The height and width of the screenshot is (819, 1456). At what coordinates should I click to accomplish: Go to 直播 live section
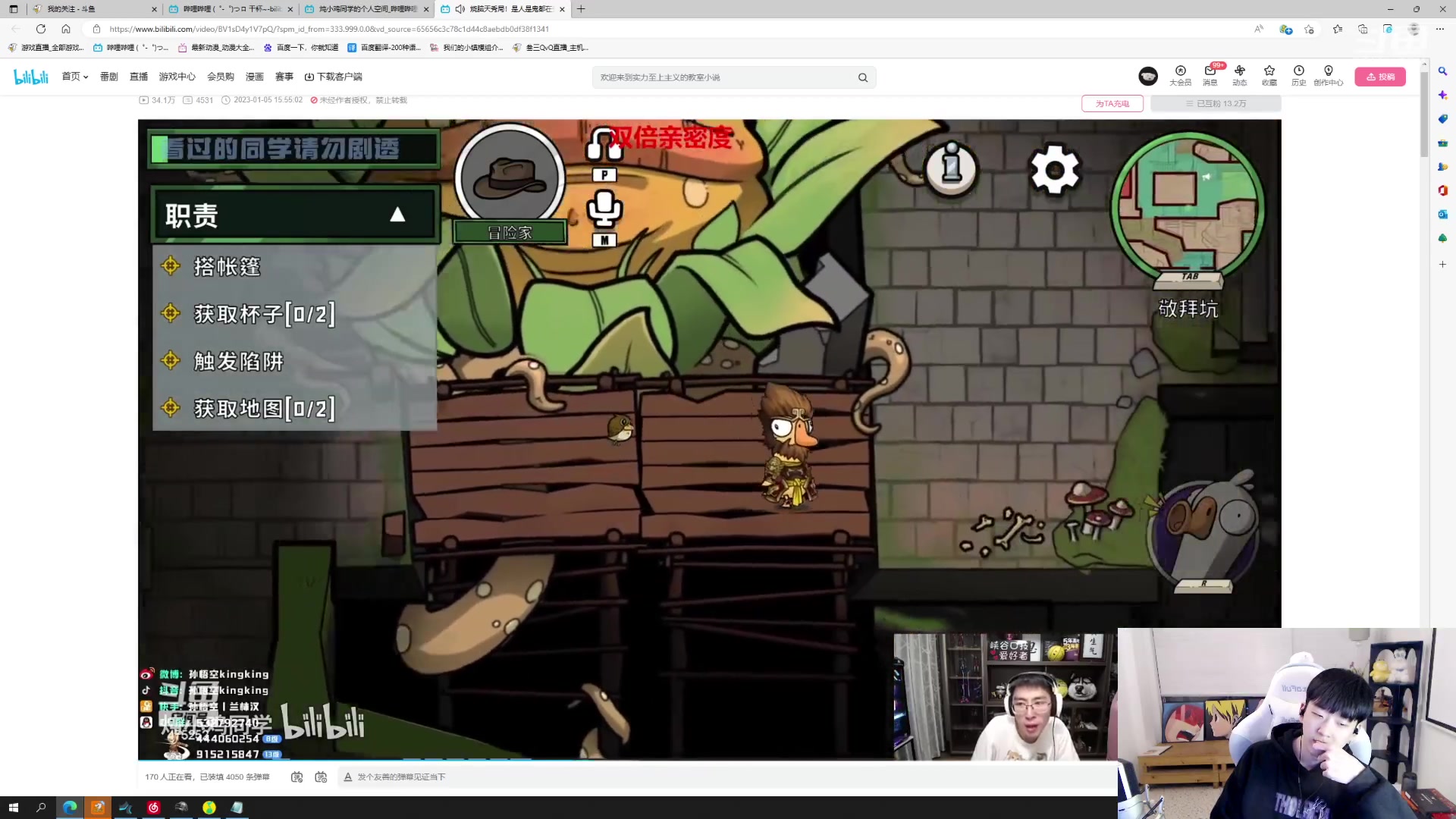click(139, 77)
